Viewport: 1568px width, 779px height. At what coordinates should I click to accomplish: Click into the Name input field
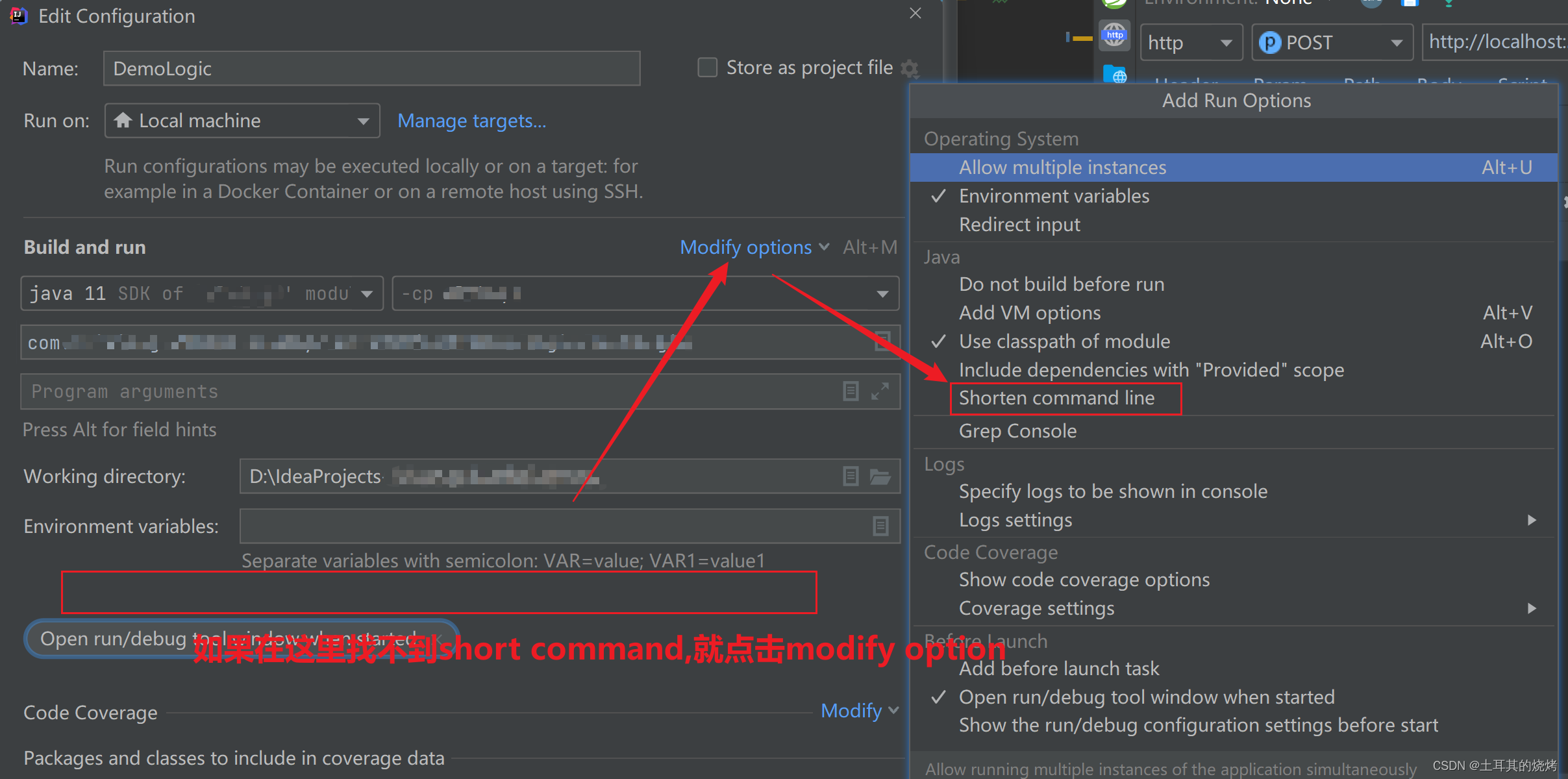(x=371, y=69)
